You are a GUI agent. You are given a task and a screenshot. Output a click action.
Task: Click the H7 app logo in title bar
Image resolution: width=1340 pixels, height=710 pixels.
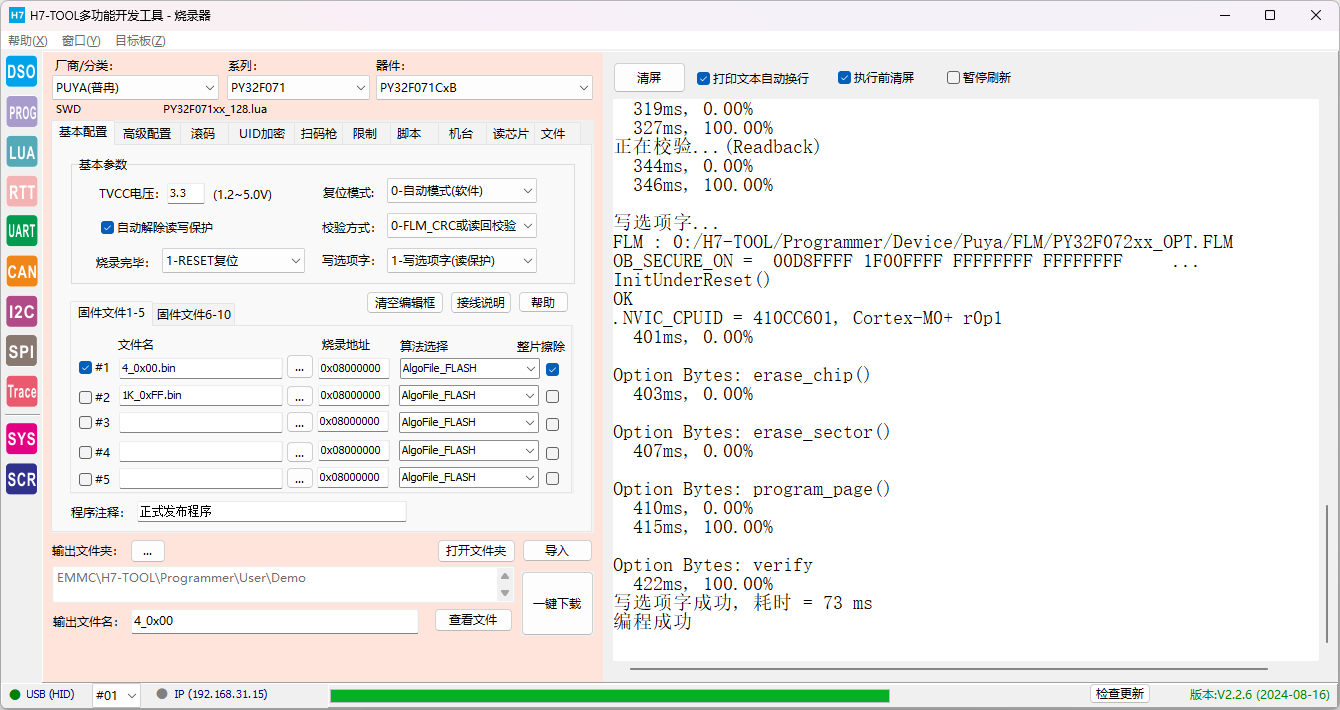(17, 15)
